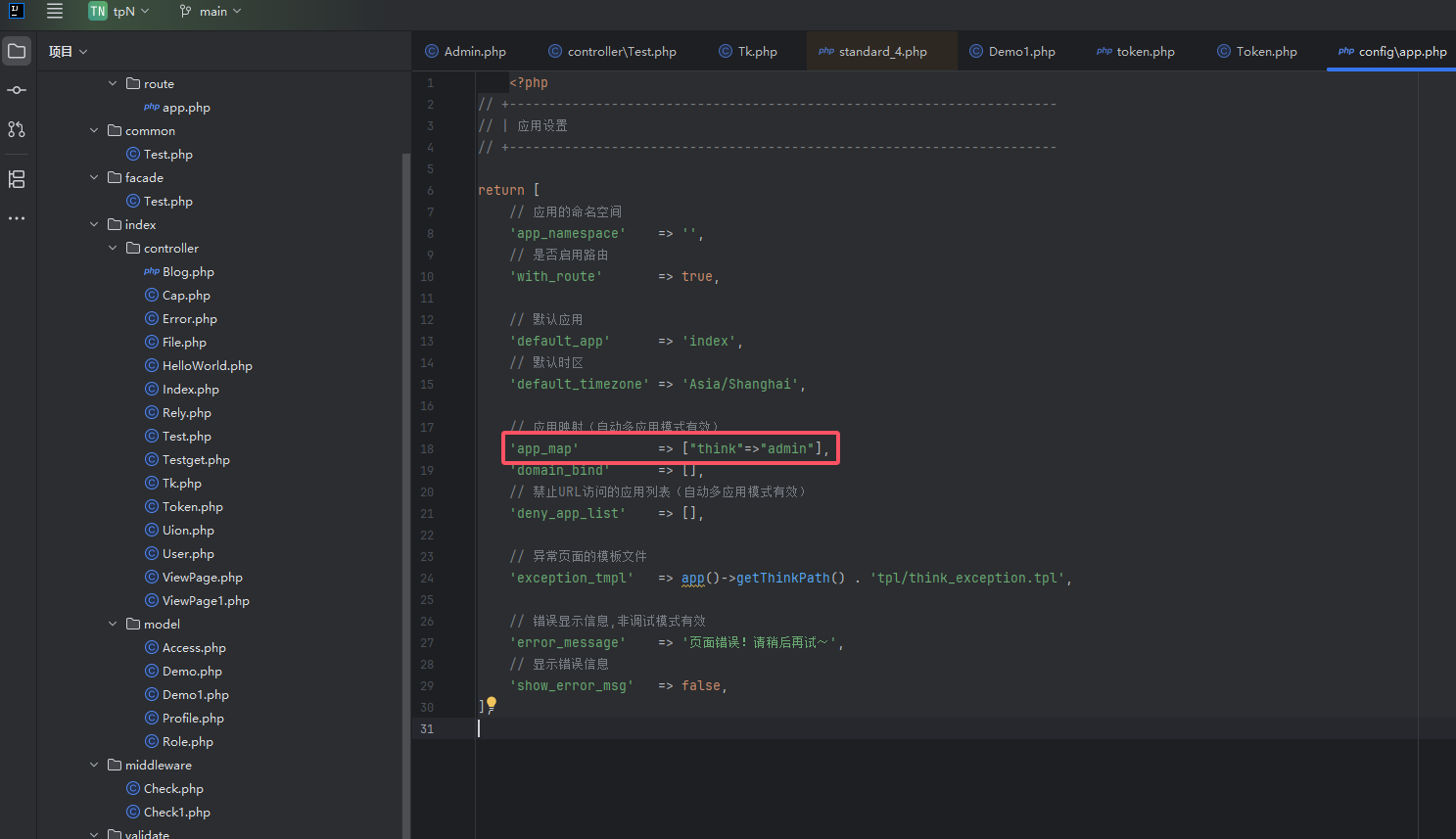The height and width of the screenshot is (839, 1456).
Task: Open the Commit tool window icon
Action: (x=17, y=90)
